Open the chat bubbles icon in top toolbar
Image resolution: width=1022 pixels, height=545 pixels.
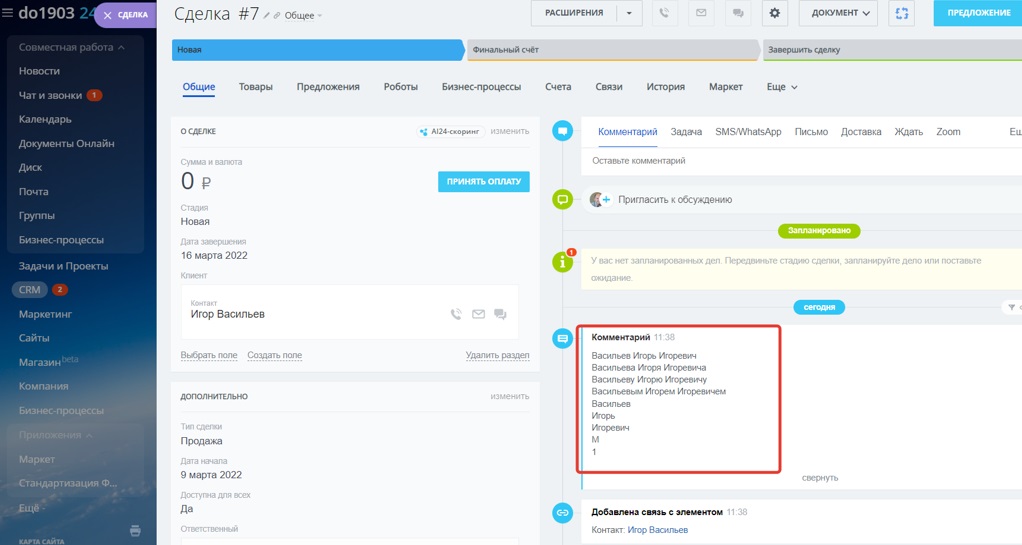[x=738, y=13]
